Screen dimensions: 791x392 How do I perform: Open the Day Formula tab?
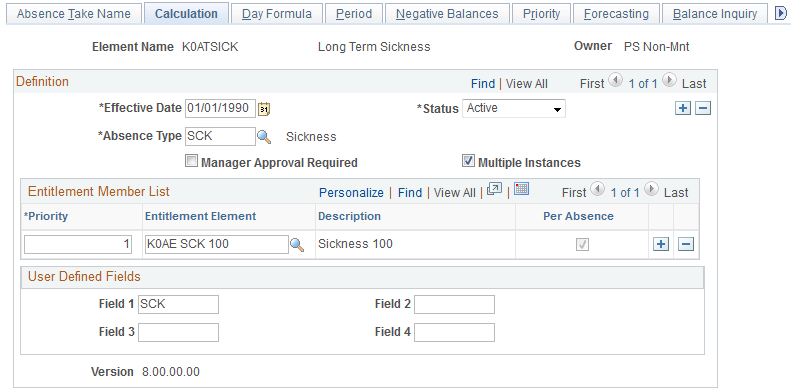pyautogui.click(x=277, y=14)
